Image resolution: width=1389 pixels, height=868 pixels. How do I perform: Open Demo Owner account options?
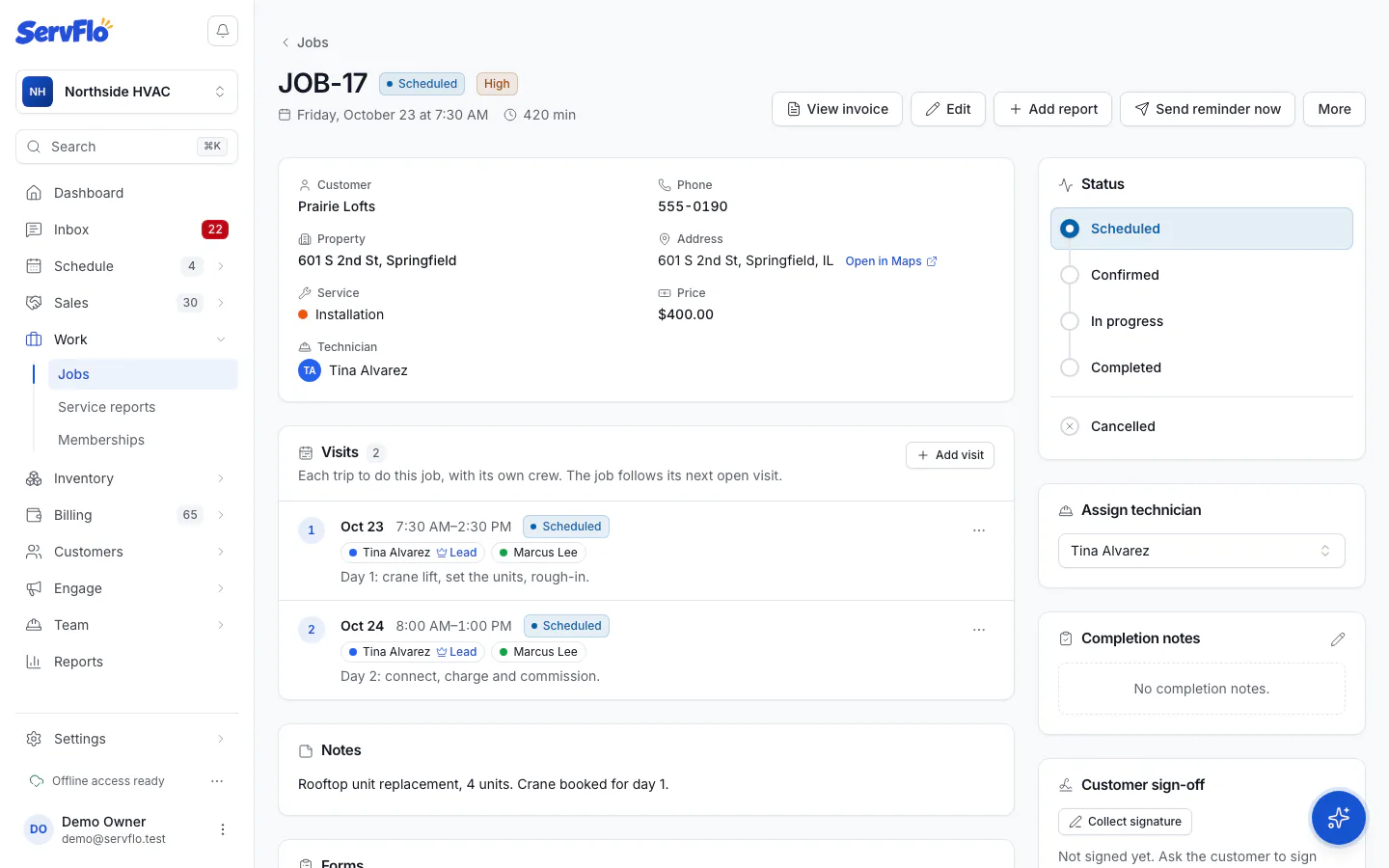click(x=223, y=829)
